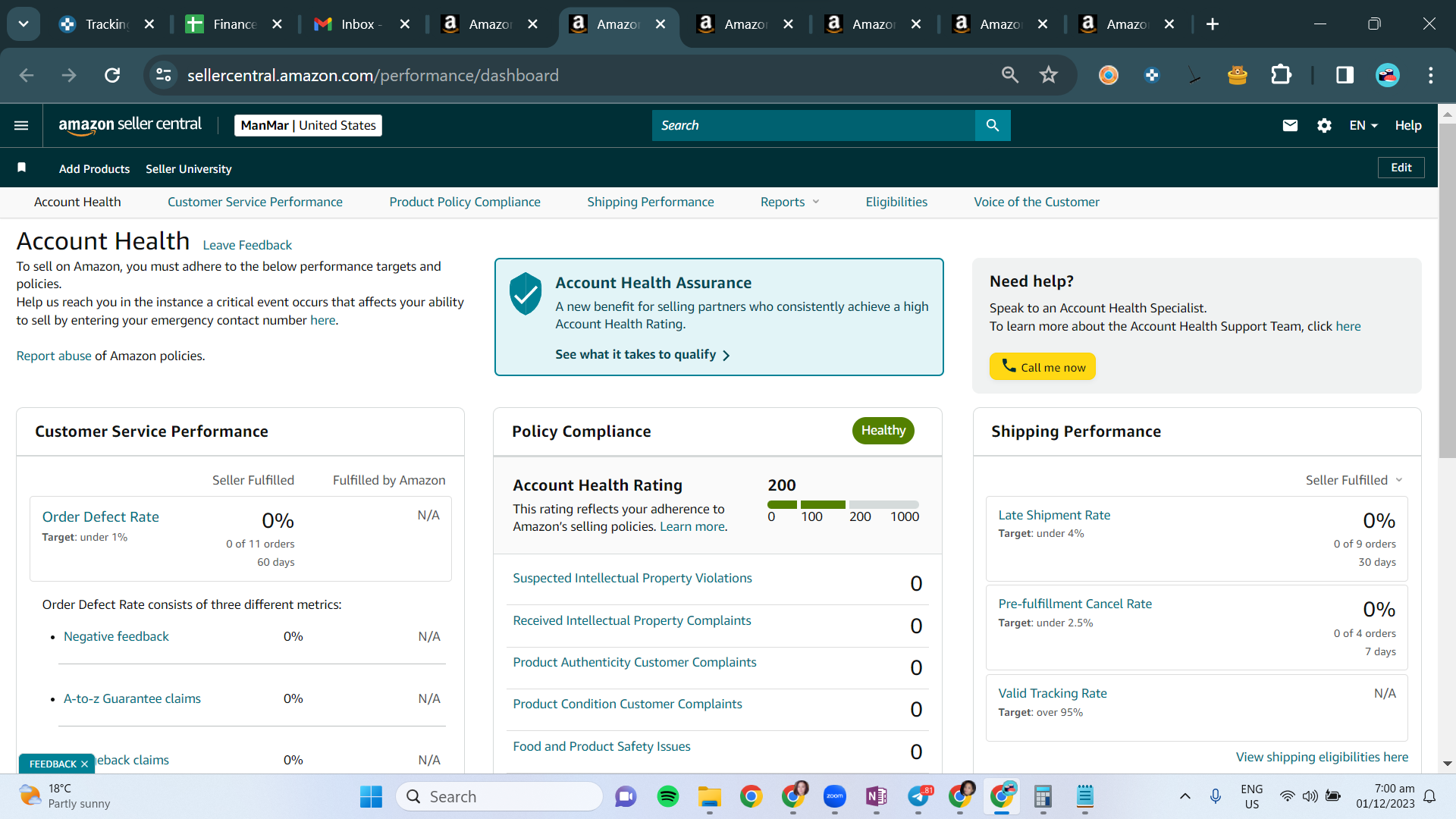
Task: Open Telegram from the taskbar
Action: coord(918,796)
